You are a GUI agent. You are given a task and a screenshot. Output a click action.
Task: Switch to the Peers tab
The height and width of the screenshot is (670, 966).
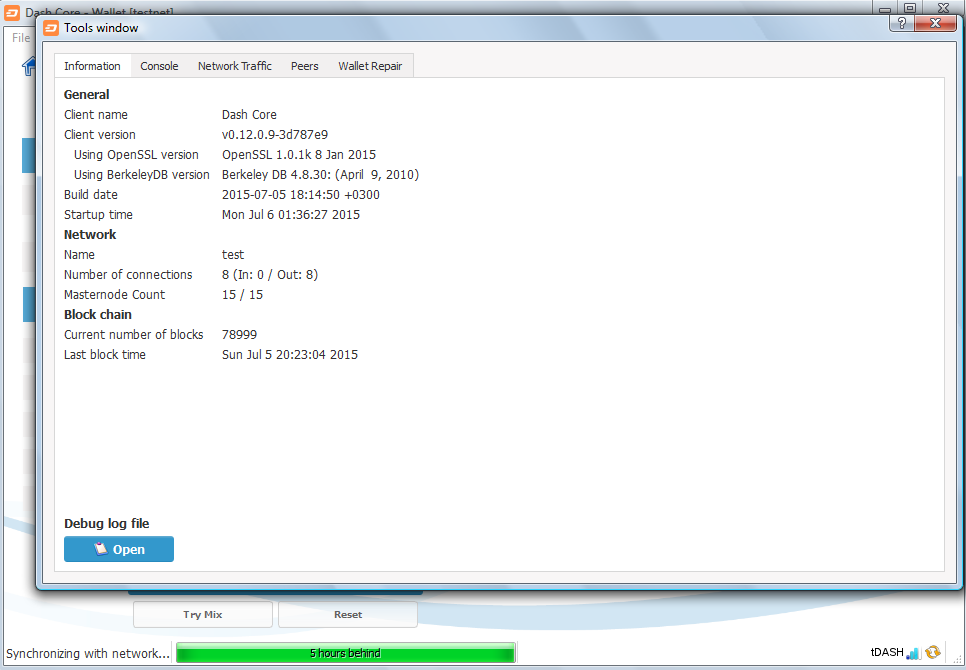[x=304, y=66]
